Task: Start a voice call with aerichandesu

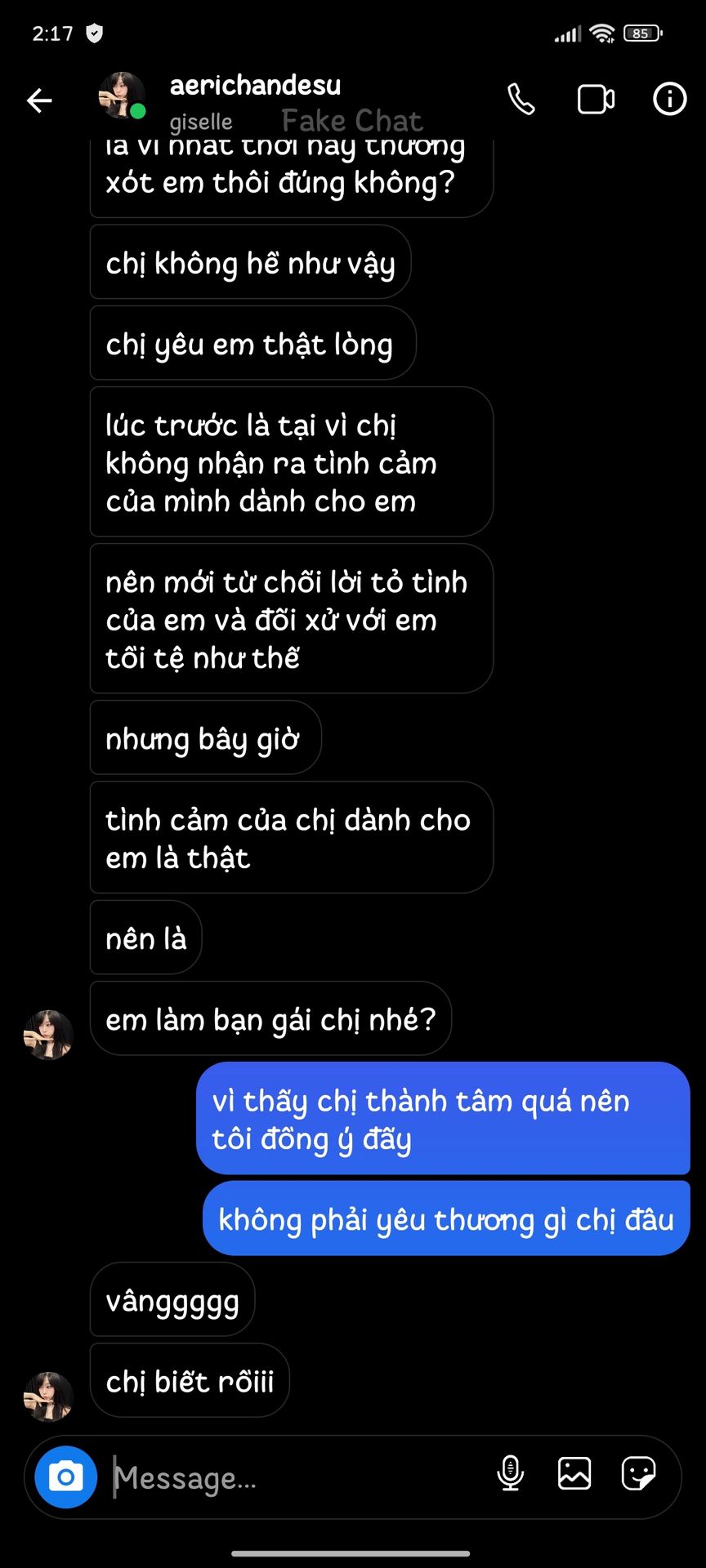Action: 521,100
